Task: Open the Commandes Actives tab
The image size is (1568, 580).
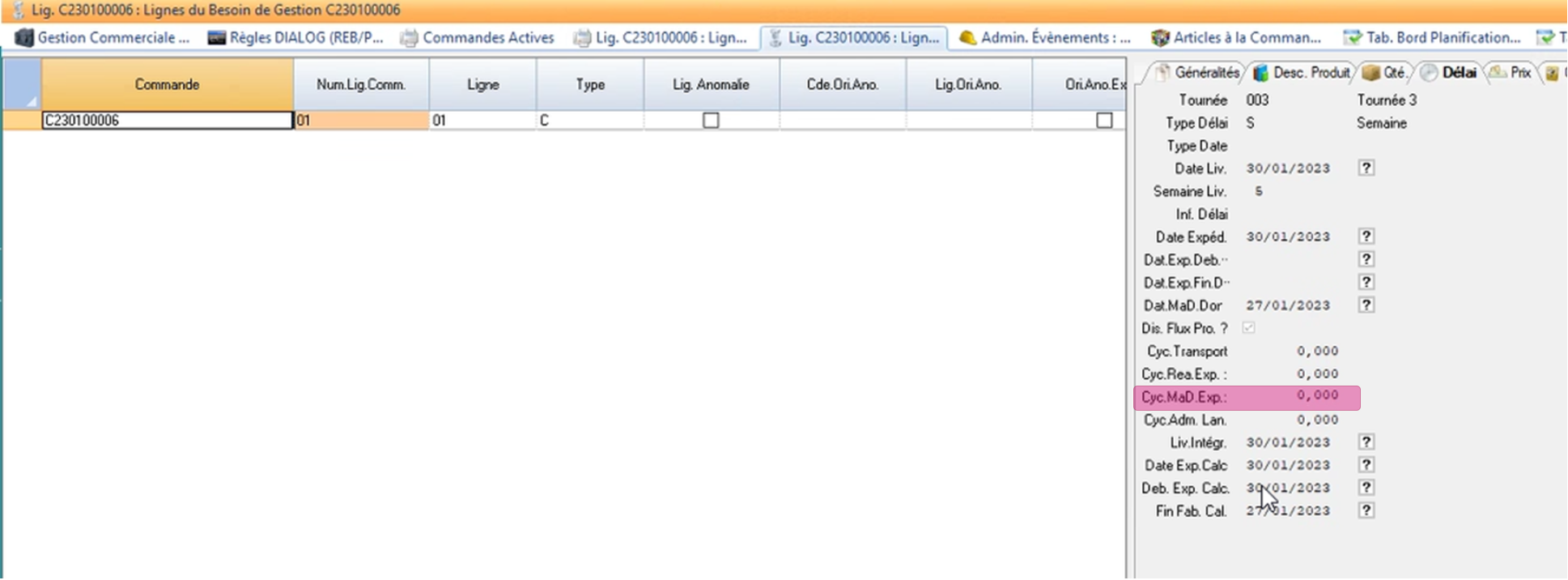Action: (478, 37)
